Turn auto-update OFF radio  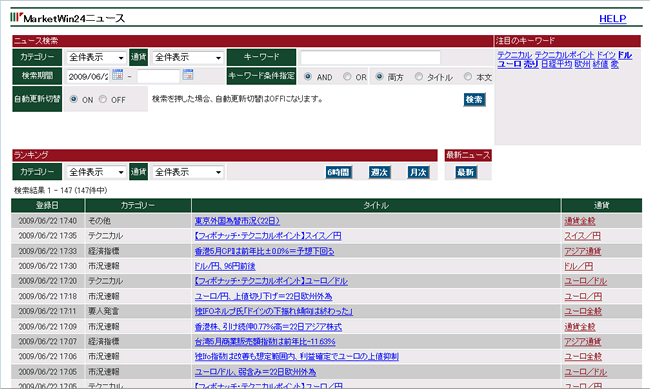click(x=103, y=99)
